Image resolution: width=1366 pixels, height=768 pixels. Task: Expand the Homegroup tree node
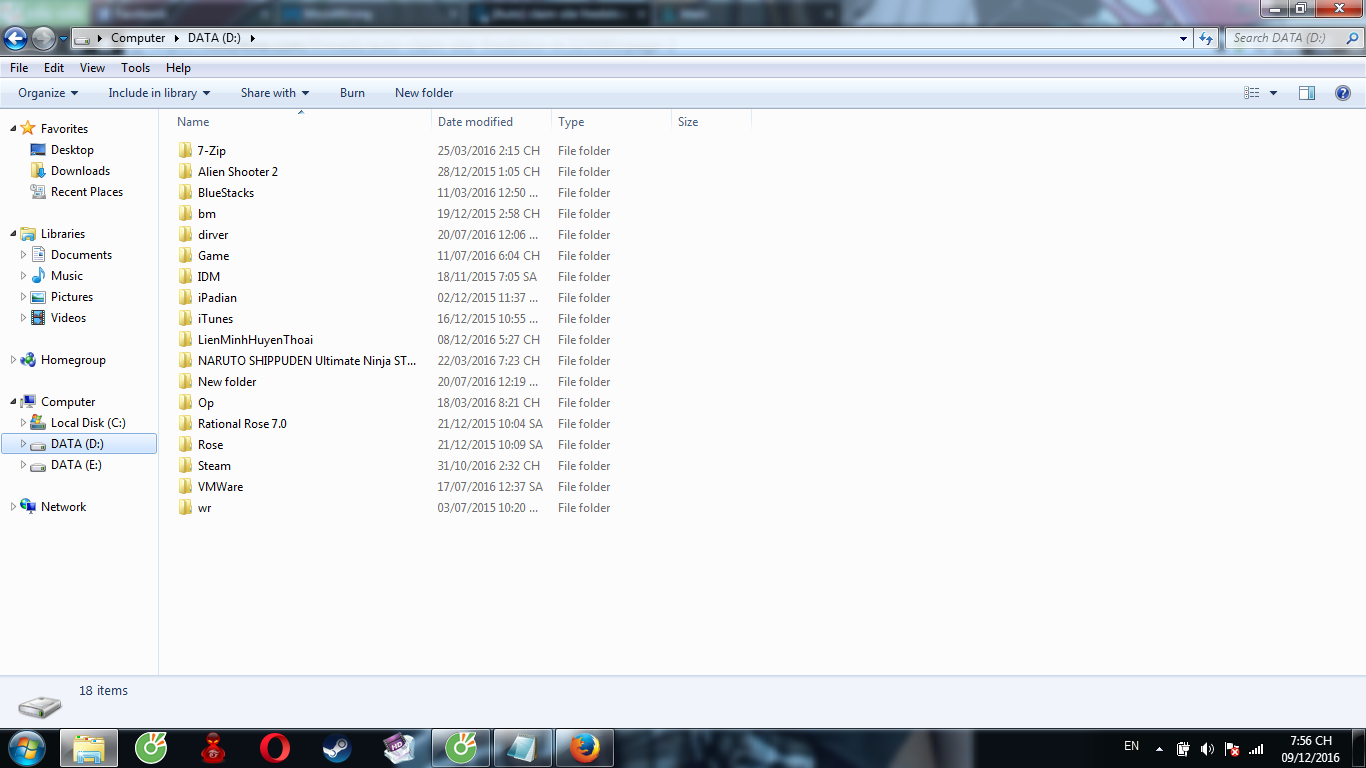coord(13,360)
